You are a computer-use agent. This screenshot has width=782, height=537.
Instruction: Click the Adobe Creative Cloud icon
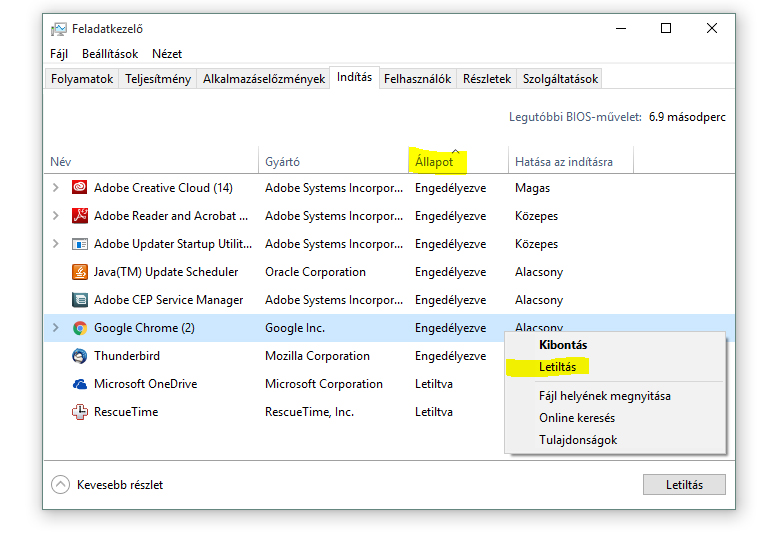[80, 188]
